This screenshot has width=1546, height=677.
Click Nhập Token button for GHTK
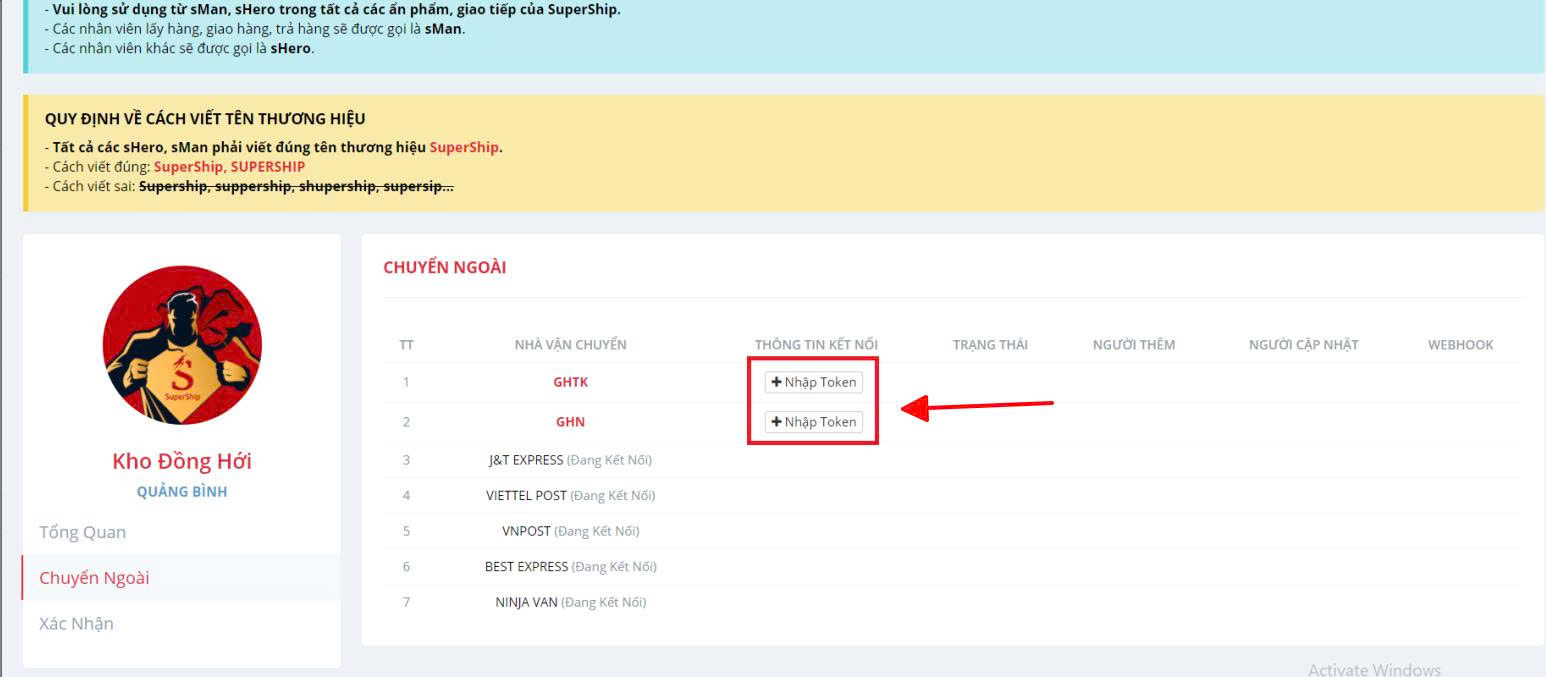(813, 382)
